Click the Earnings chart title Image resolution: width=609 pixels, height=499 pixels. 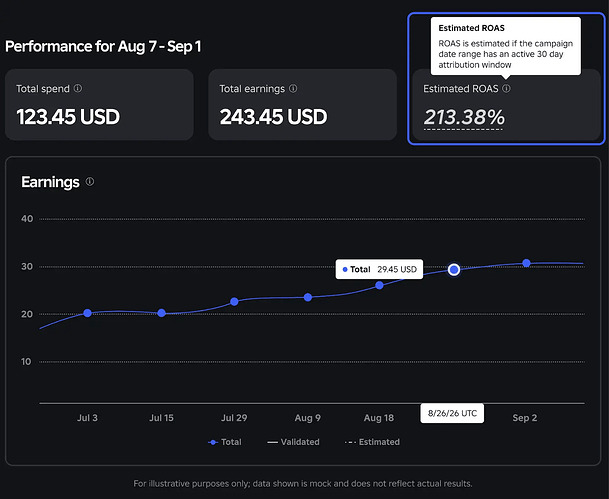click(x=50, y=182)
